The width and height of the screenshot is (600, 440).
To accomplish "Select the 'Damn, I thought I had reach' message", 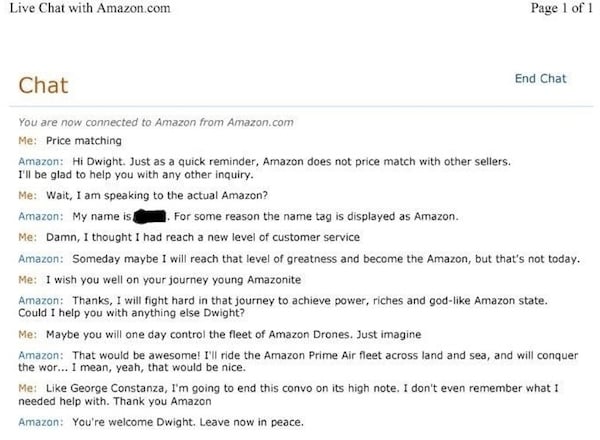I will 203,237.
